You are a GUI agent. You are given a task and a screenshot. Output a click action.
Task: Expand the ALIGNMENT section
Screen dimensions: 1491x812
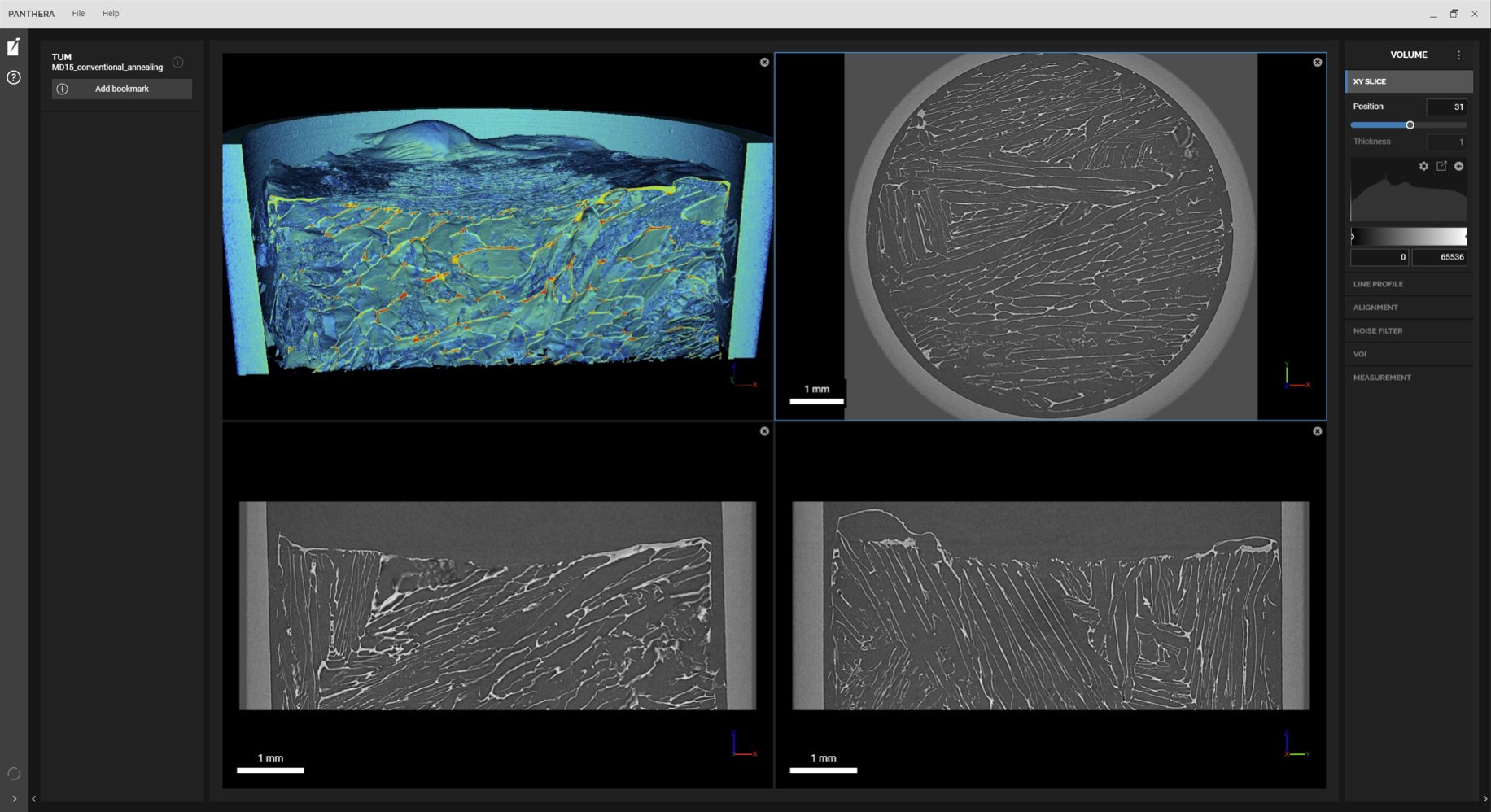click(1375, 307)
